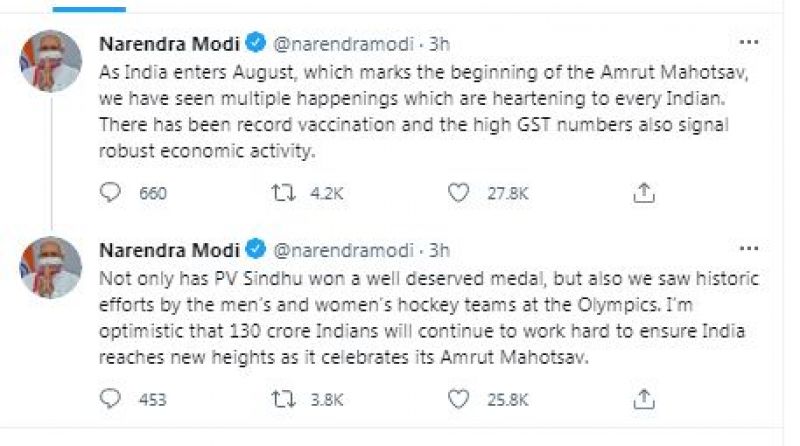
Task: Click 3h timestamp on first tweet
Action: (439, 43)
